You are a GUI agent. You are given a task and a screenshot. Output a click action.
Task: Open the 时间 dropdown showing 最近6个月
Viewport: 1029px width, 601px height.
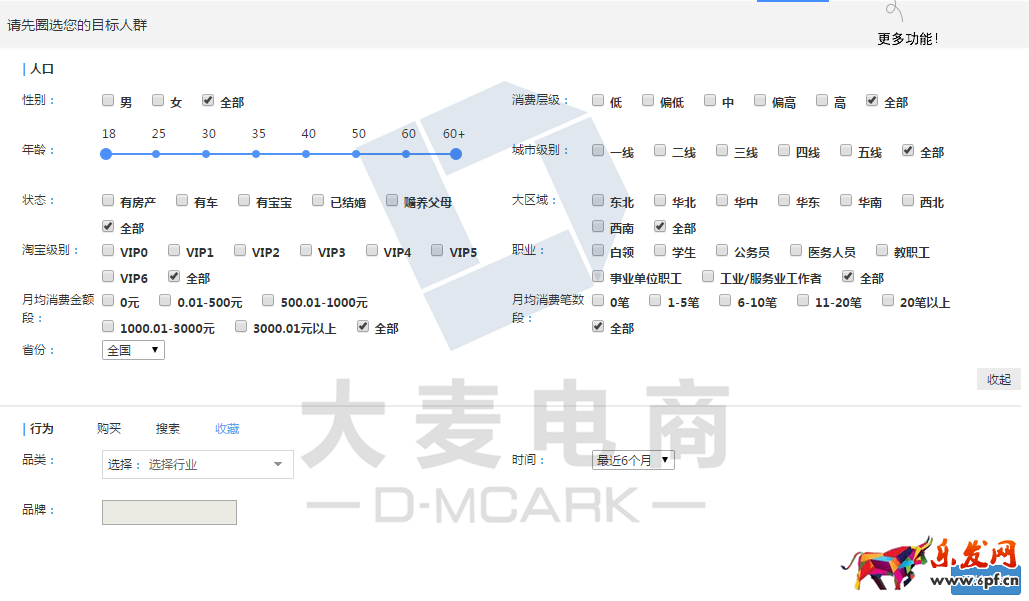coord(633,460)
